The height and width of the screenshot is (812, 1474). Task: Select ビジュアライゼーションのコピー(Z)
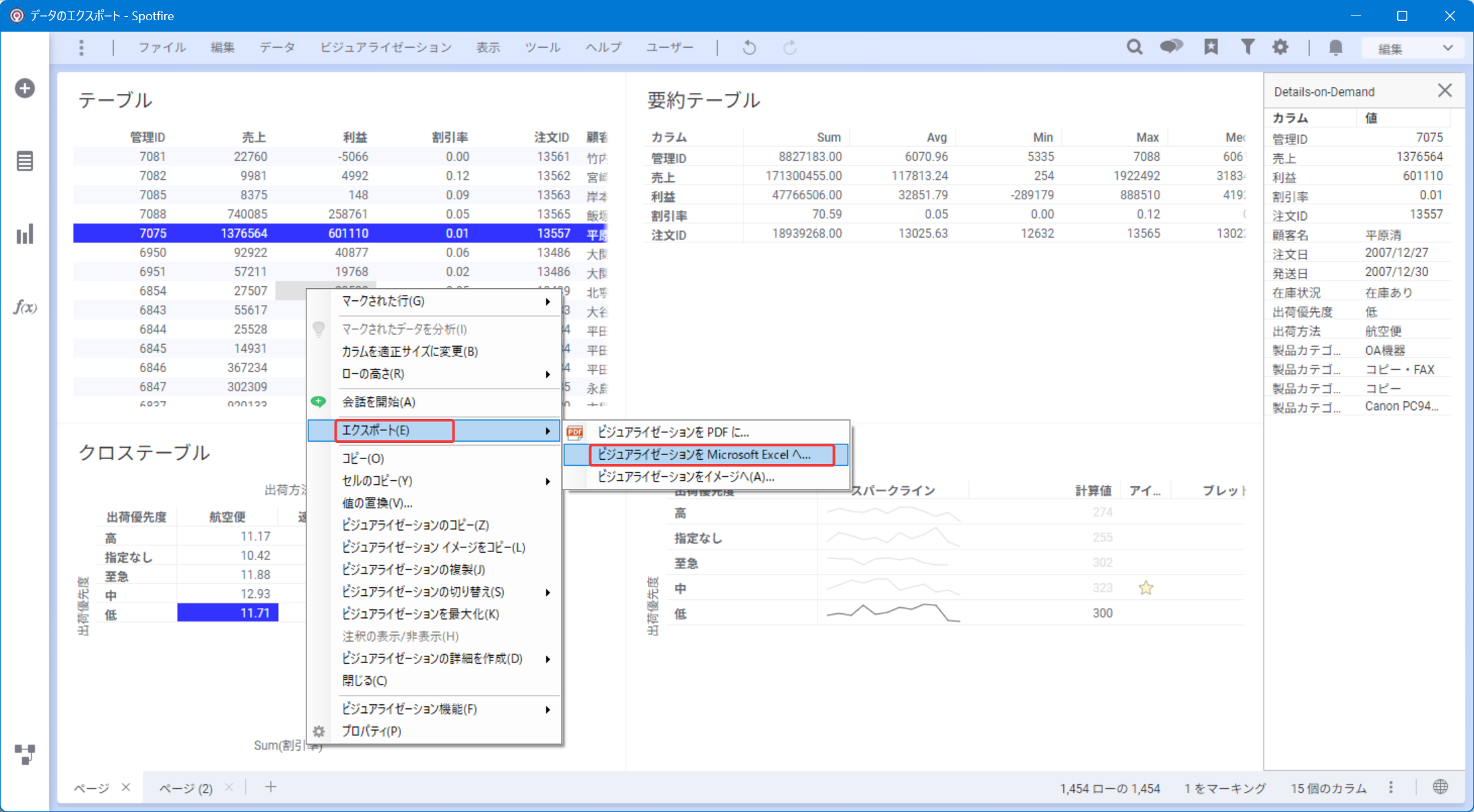tap(434, 525)
